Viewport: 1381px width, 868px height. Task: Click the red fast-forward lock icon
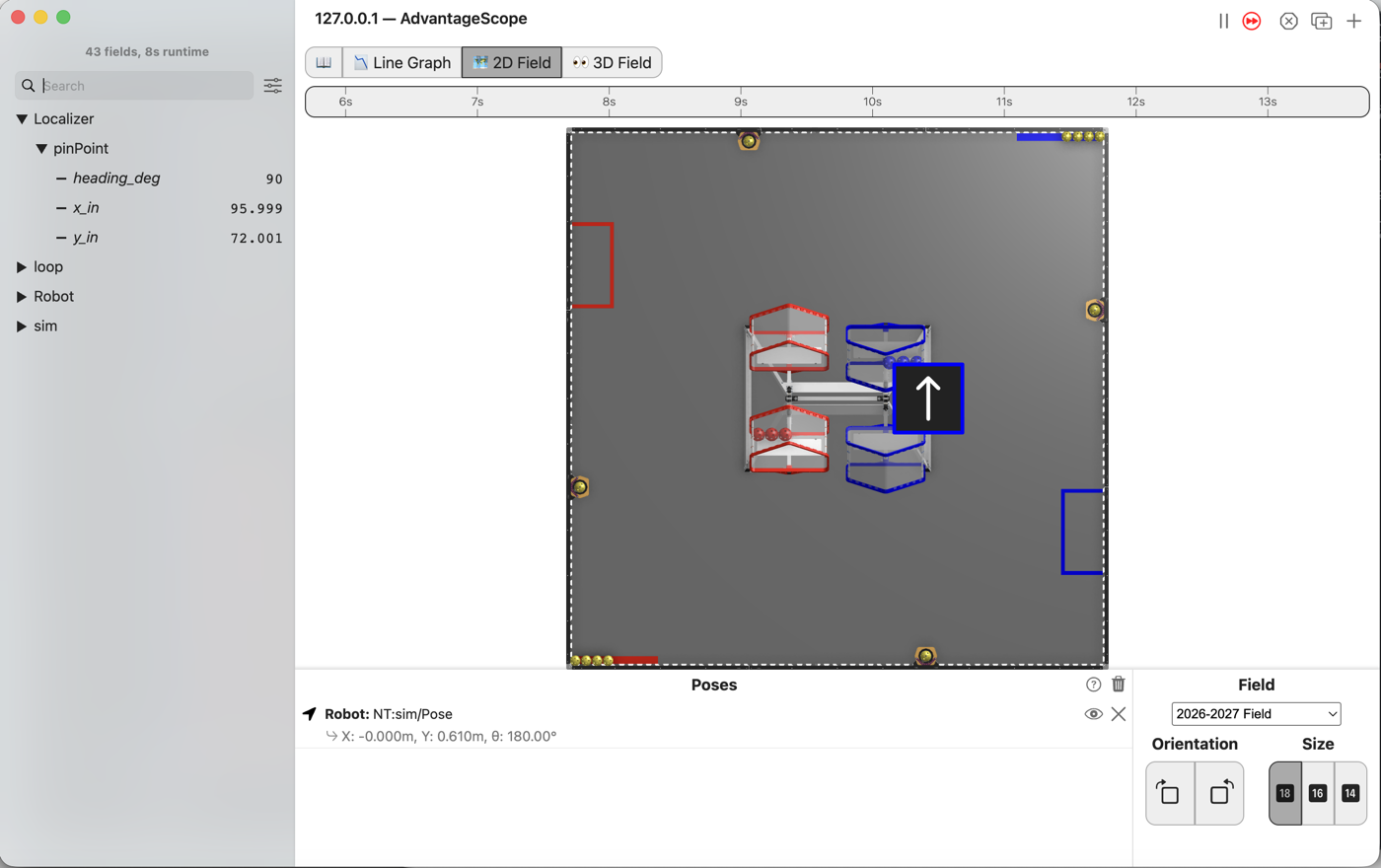(1252, 21)
